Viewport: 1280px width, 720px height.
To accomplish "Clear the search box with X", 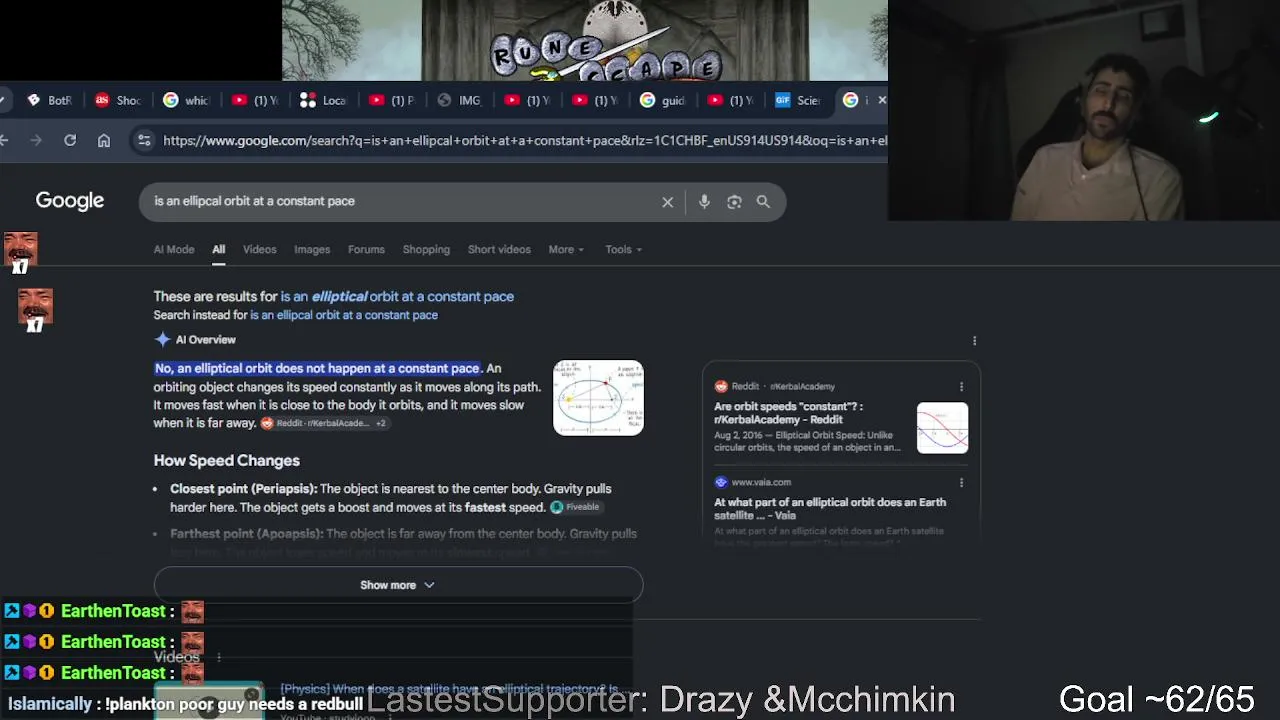I will (668, 202).
